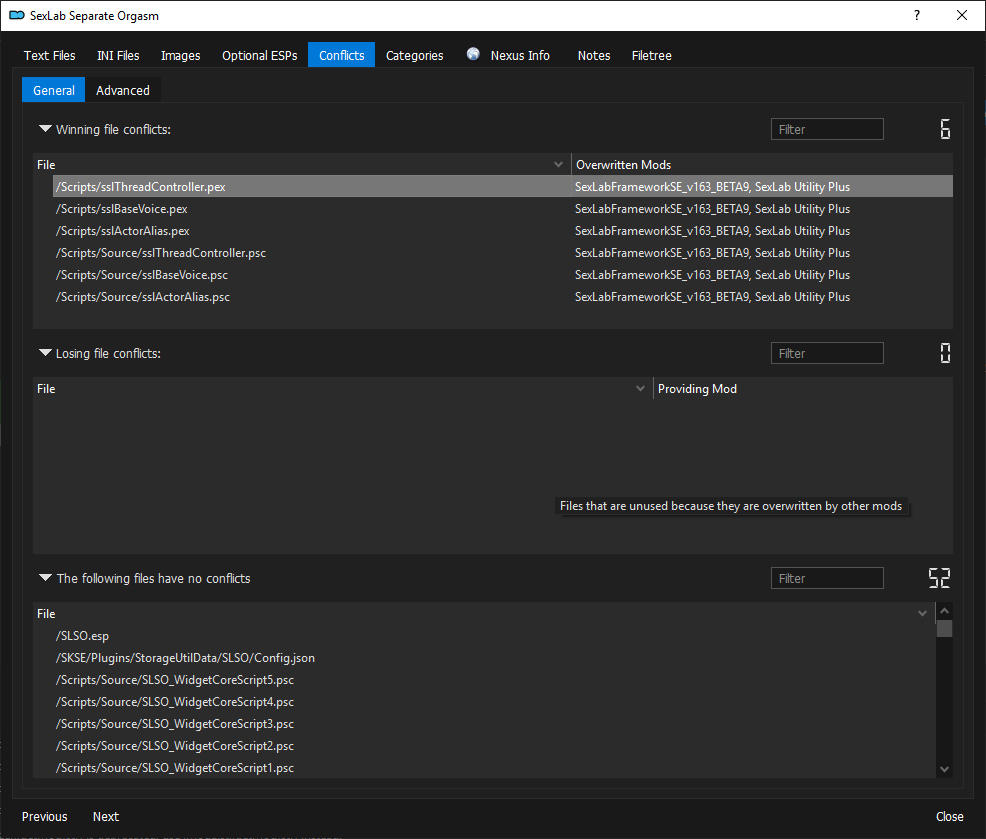Click the Next button
This screenshot has width=986, height=839.
click(106, 816)
